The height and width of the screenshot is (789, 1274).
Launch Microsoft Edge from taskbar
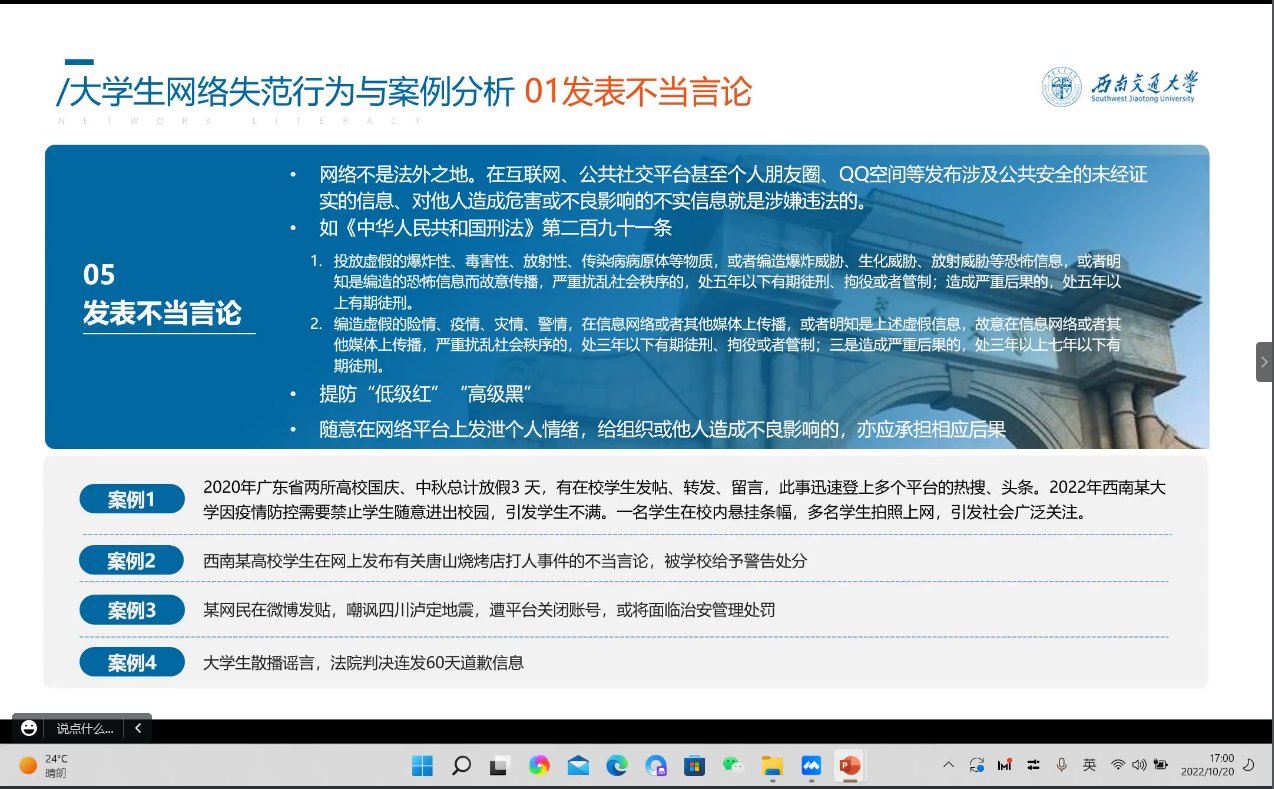[617, 766]
